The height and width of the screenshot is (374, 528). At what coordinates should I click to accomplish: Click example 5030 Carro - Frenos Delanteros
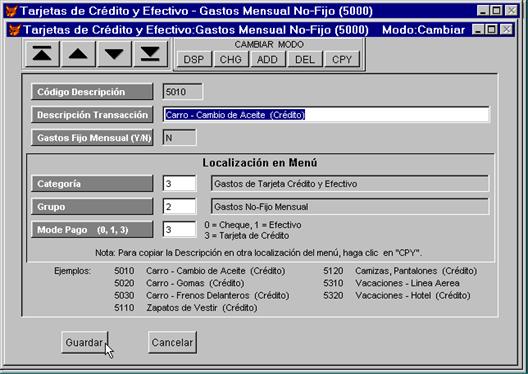coord(202,295)
